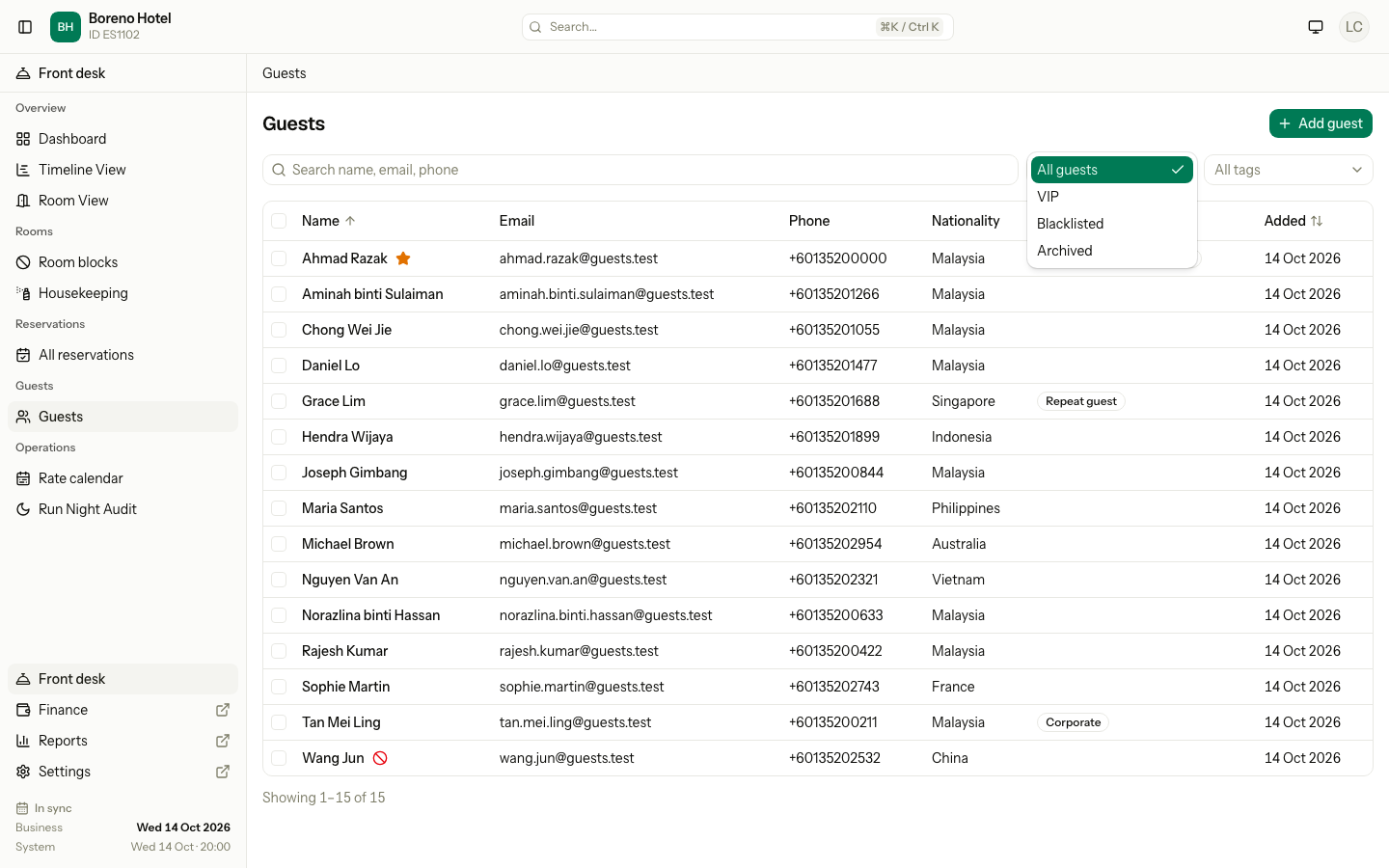
Task: Open the Rate calendar icon
Action: [23, 478]
